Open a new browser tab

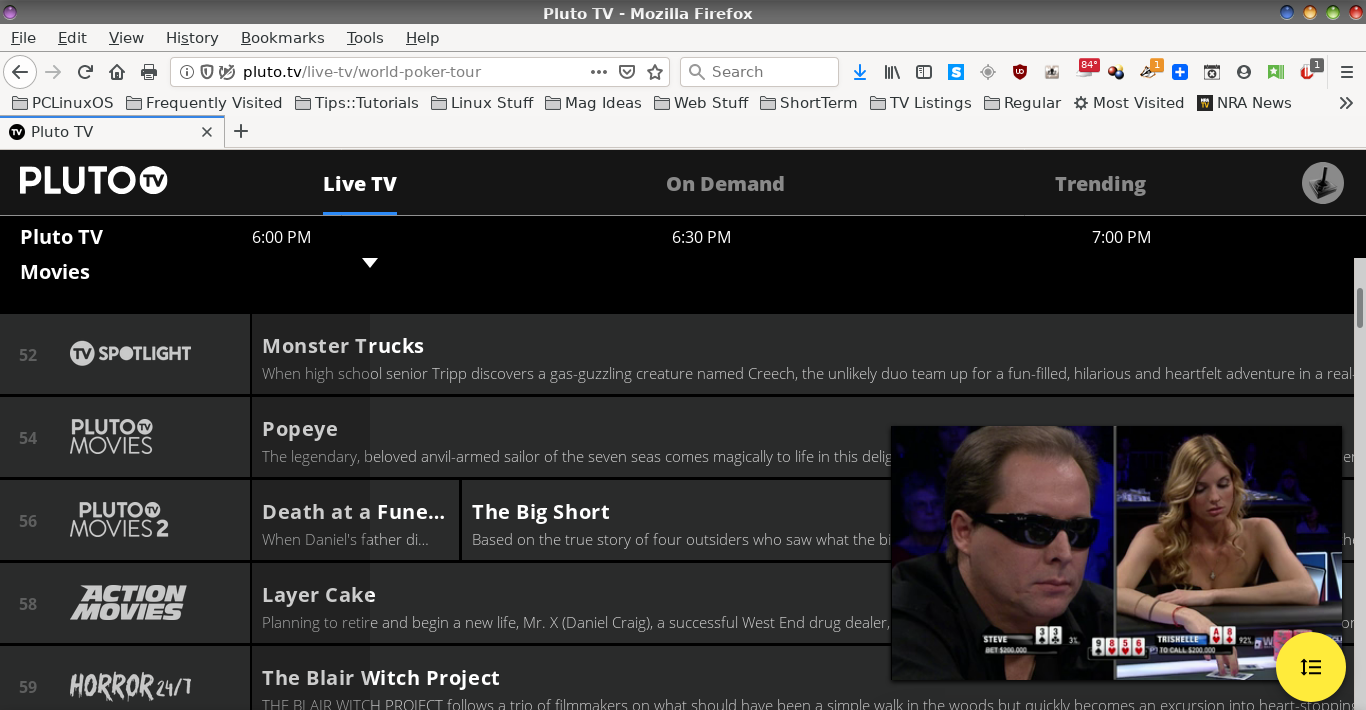tap(241, 132)
